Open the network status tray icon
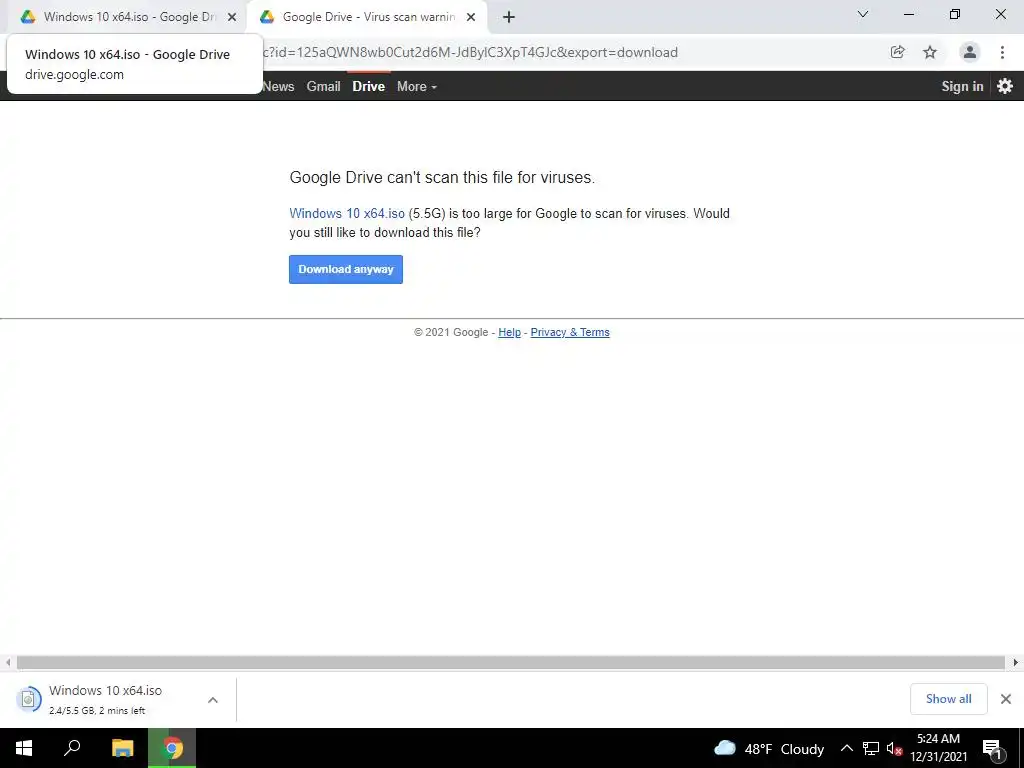Viewport: 1024px width, 768px height. pos(871,748)
